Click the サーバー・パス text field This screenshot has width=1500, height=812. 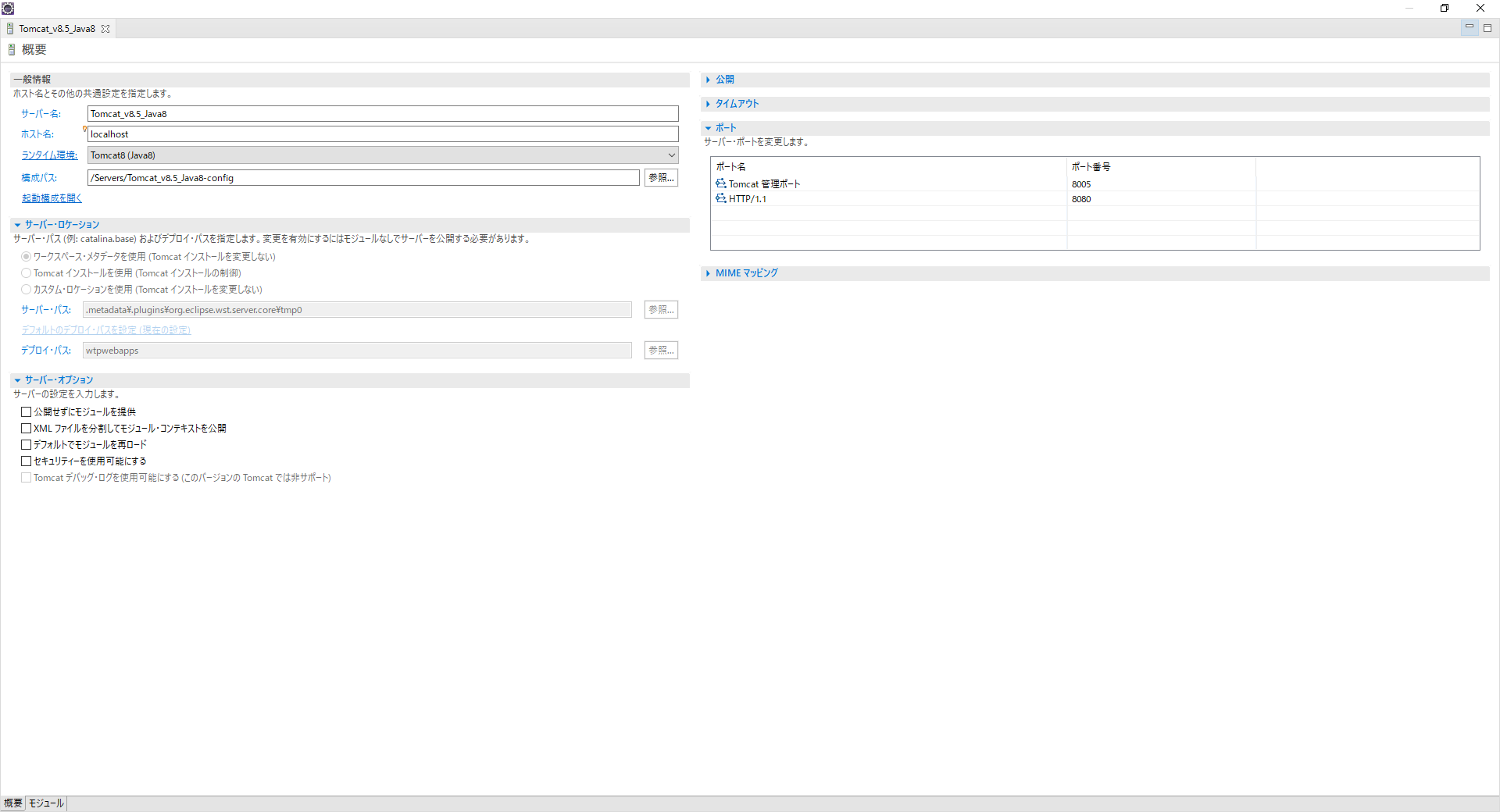[x=357, y=310]
